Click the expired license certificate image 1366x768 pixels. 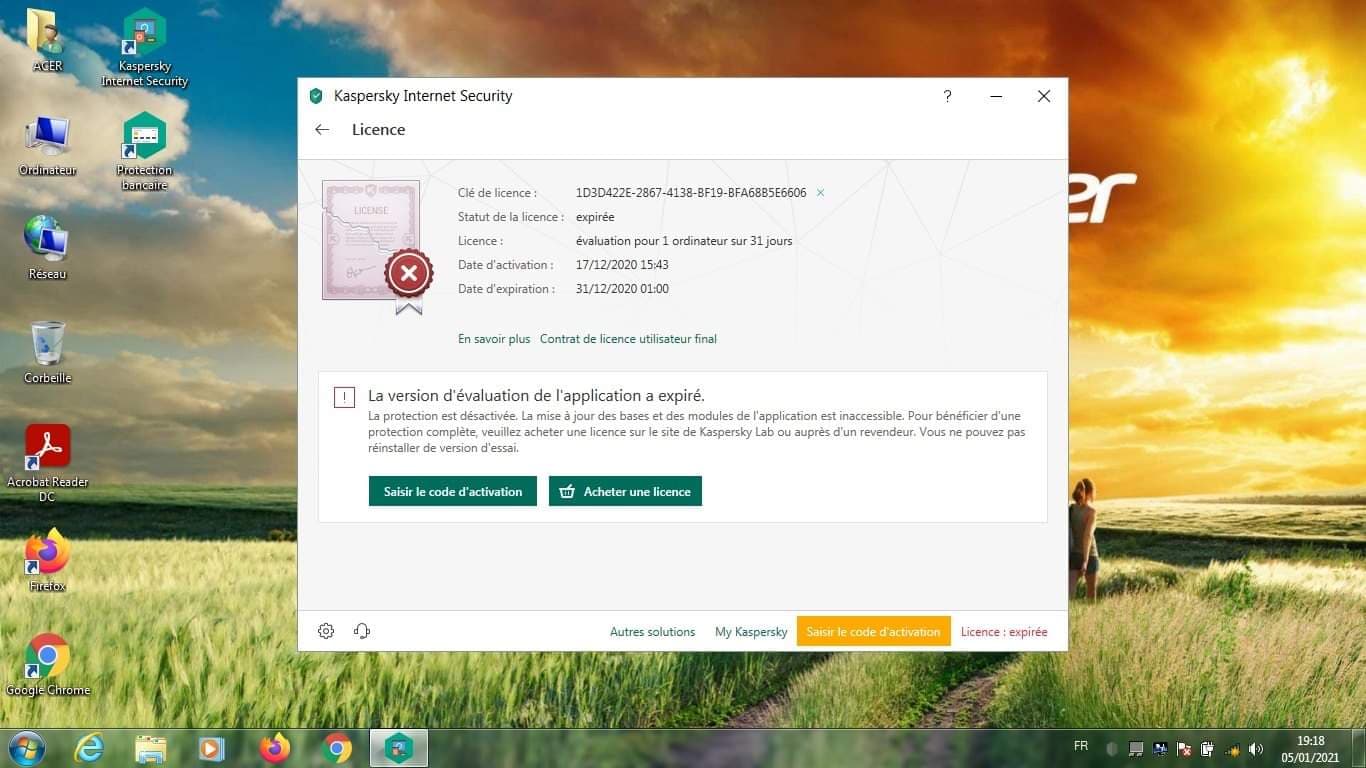tap(377, 246)
